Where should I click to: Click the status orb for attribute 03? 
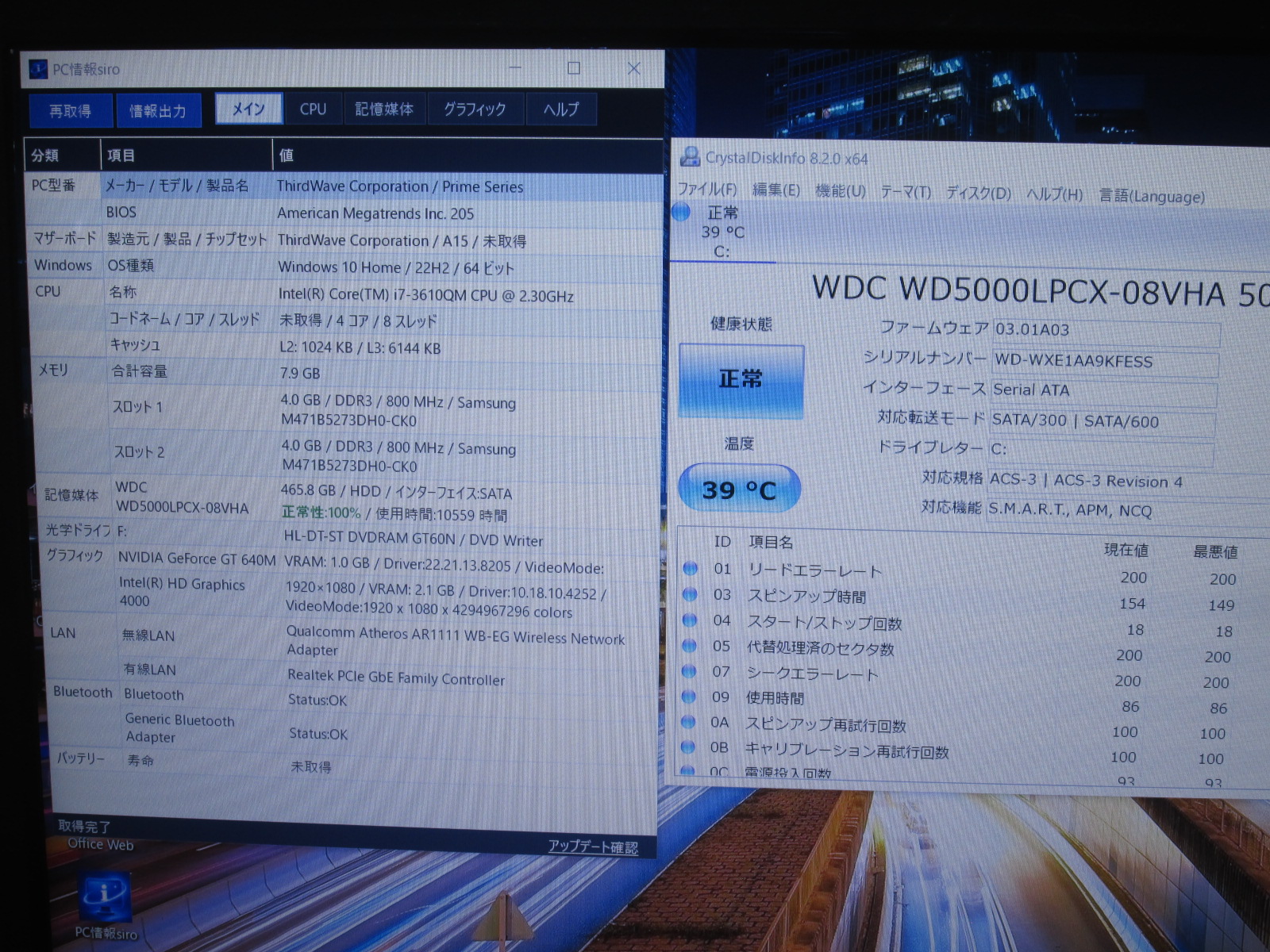click(690, 594)
